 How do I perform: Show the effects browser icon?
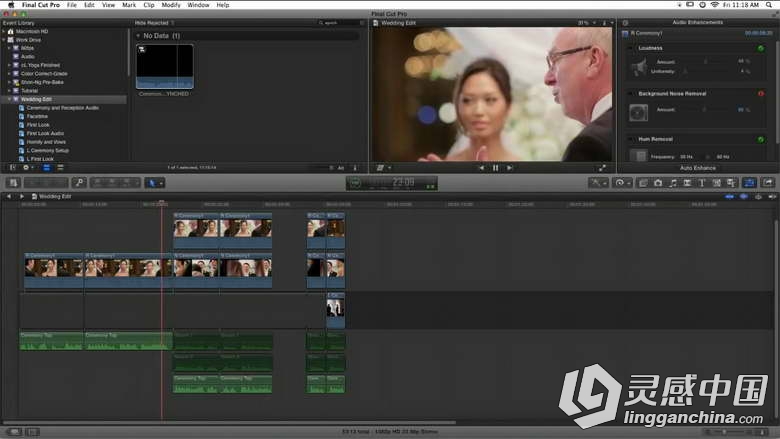(643, 183)
